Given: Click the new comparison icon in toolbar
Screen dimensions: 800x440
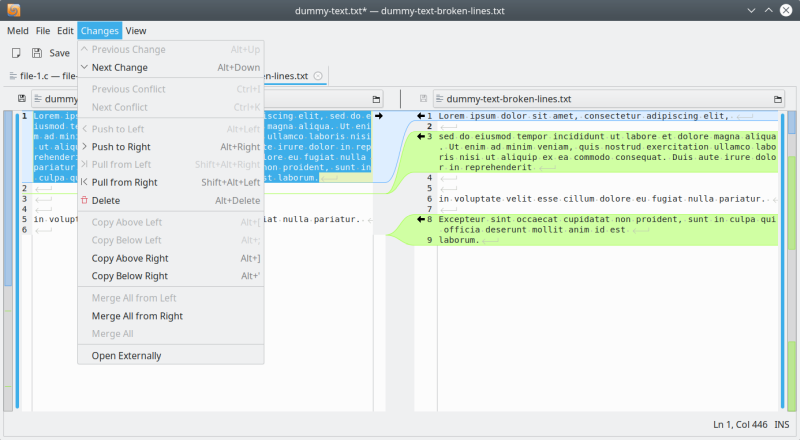Looking at the screenshot, I should click(x=16, y=53).
